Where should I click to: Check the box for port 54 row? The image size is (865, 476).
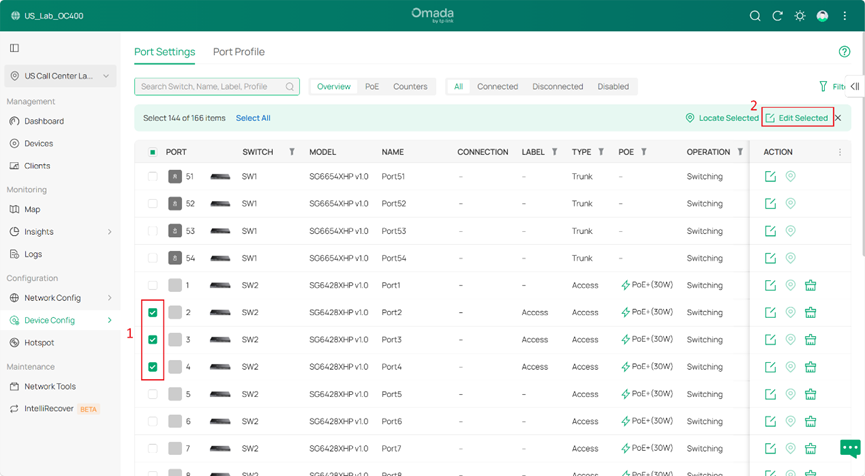[x=153, y=258]
